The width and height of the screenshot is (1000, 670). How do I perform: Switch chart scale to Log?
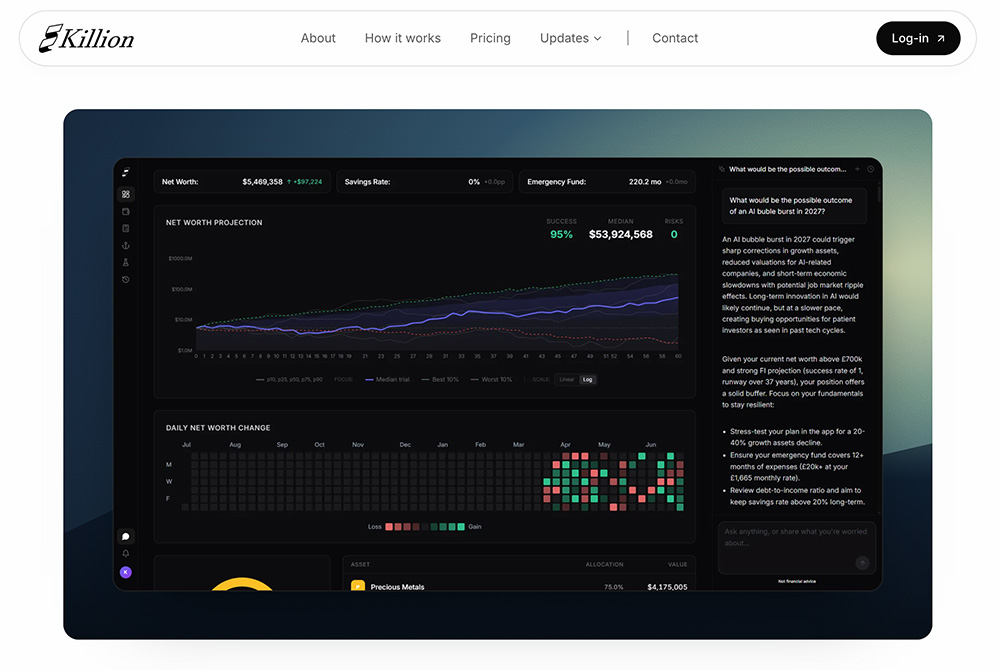(587, 379)
